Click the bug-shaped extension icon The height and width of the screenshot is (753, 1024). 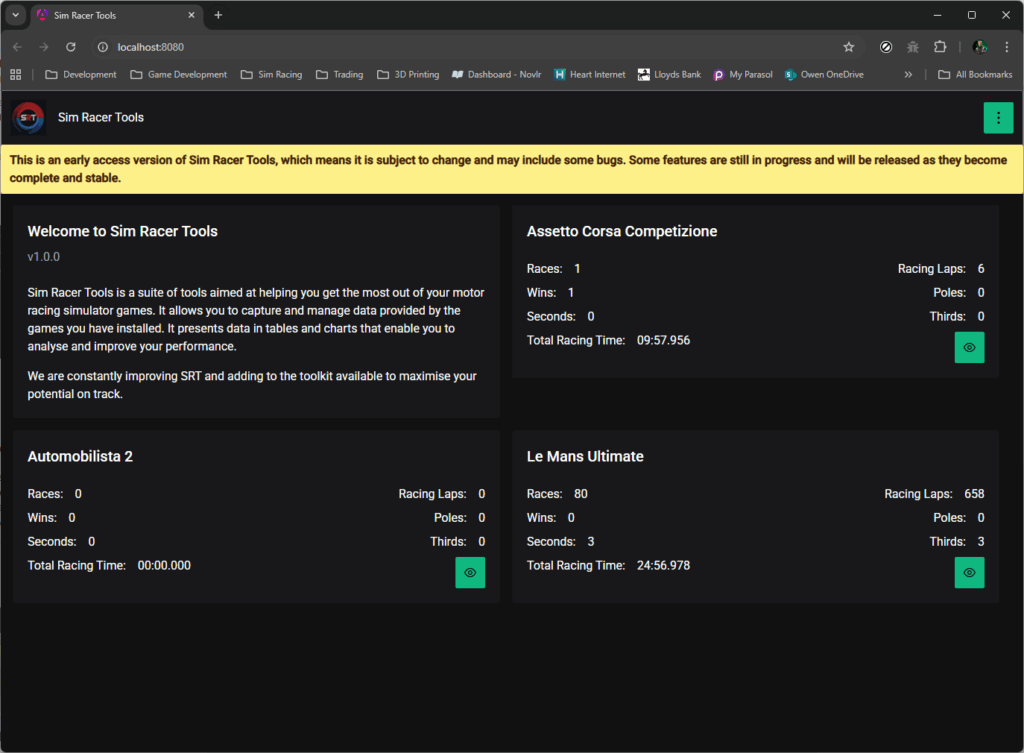(913, 47)
